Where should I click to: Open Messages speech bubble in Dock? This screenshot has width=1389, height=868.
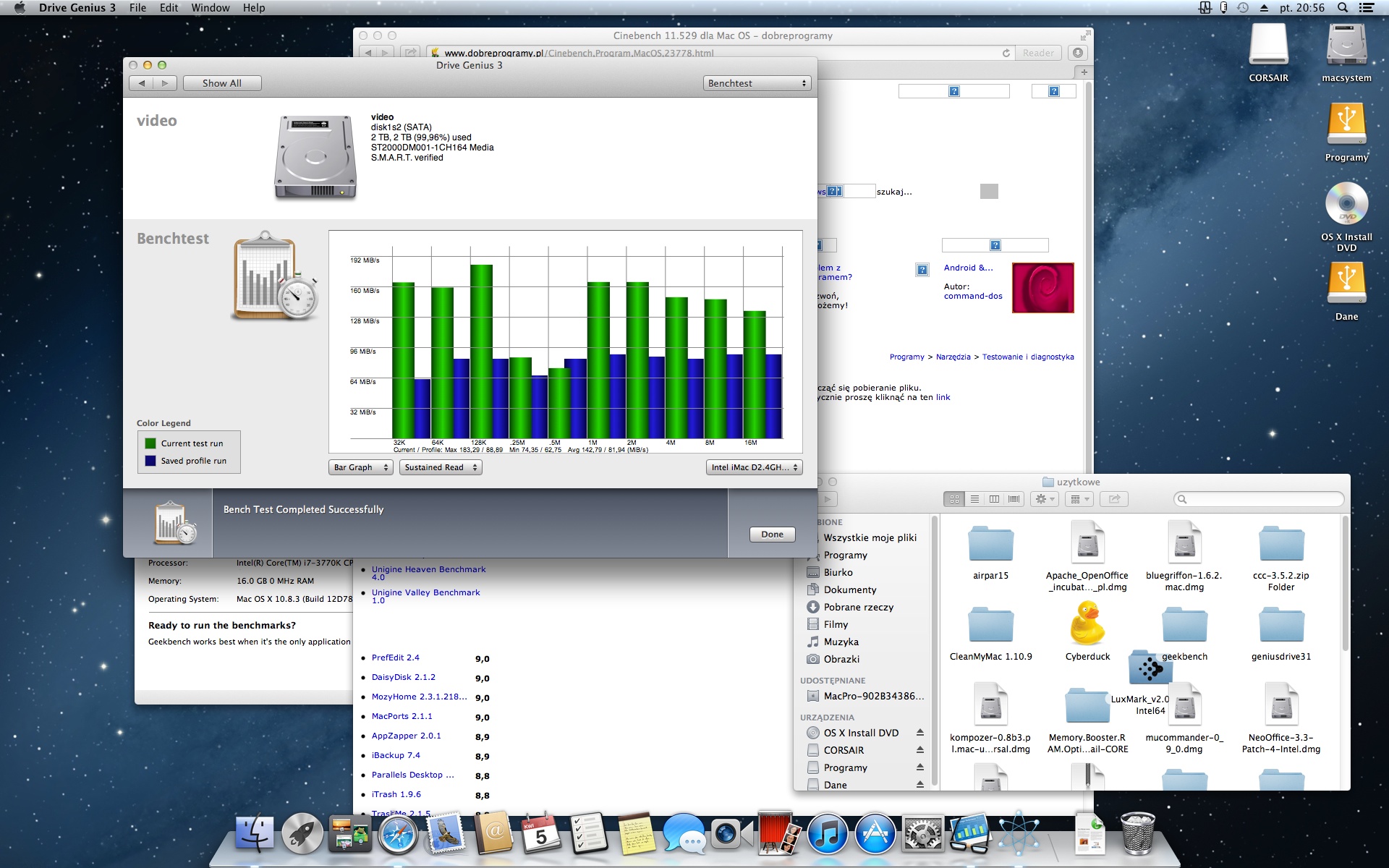(684, 834)
